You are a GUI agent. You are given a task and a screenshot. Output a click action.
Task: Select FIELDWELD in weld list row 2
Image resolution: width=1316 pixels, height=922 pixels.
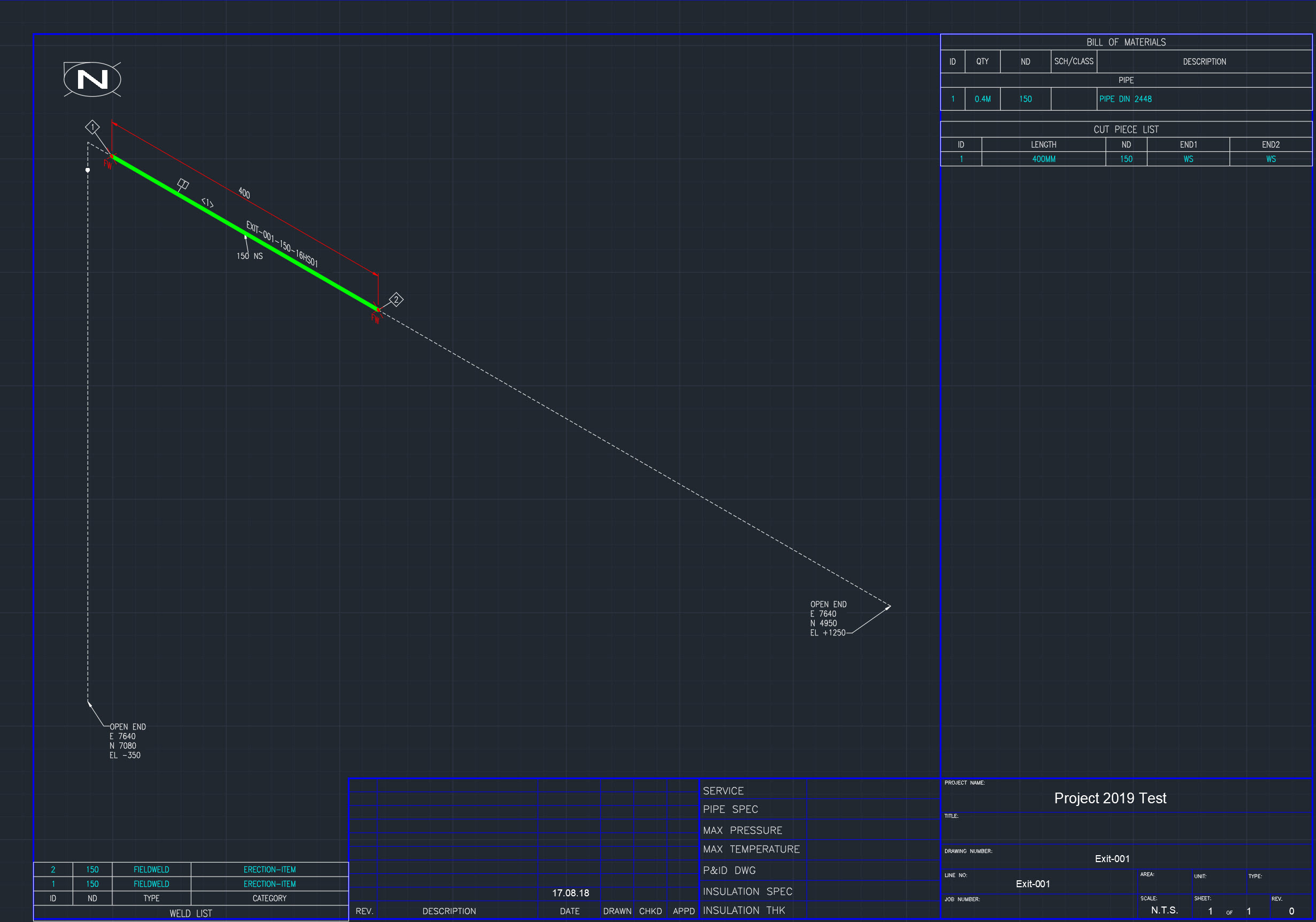(x=151, y=869)
